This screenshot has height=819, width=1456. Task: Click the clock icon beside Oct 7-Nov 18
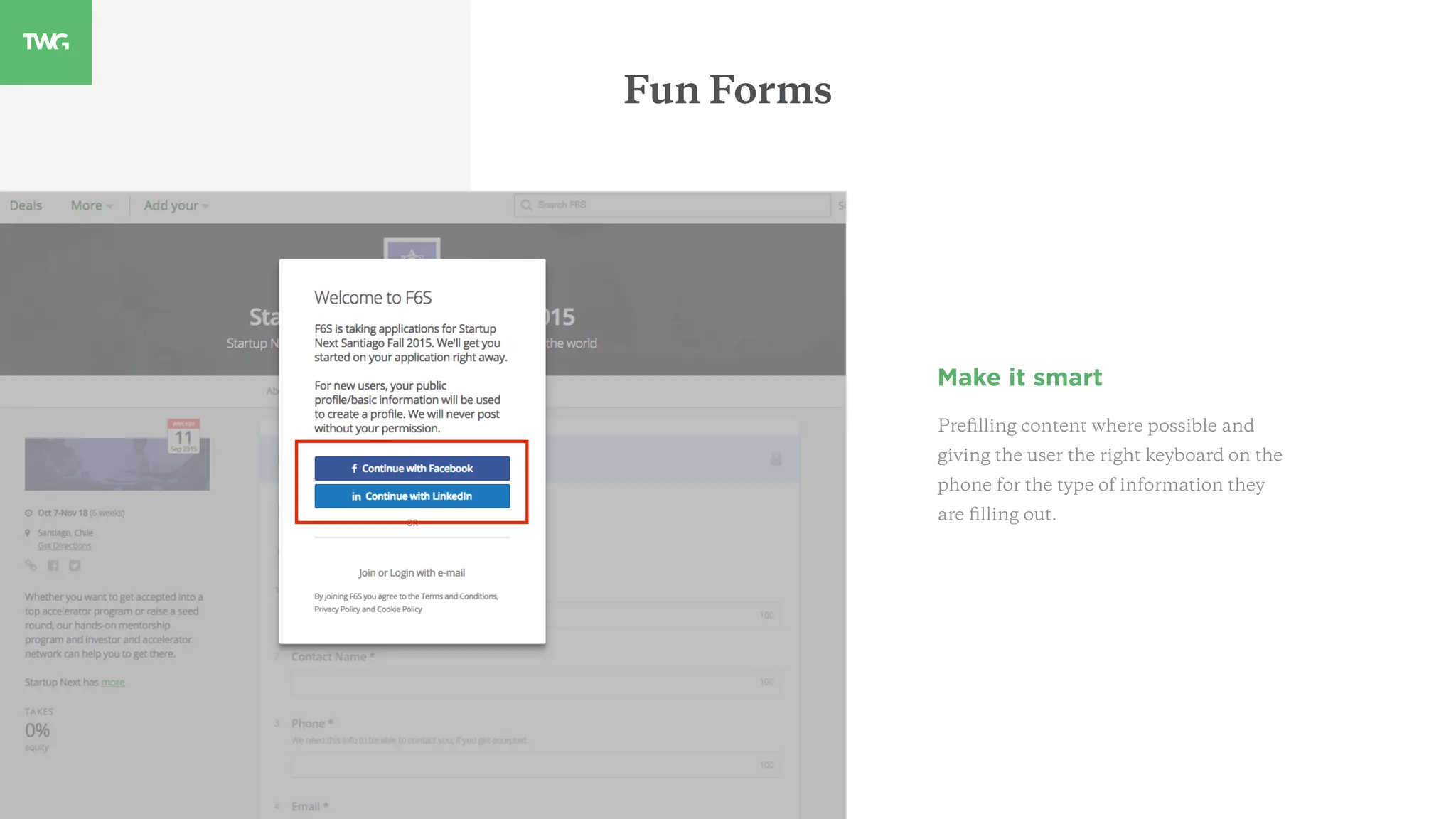28,513
